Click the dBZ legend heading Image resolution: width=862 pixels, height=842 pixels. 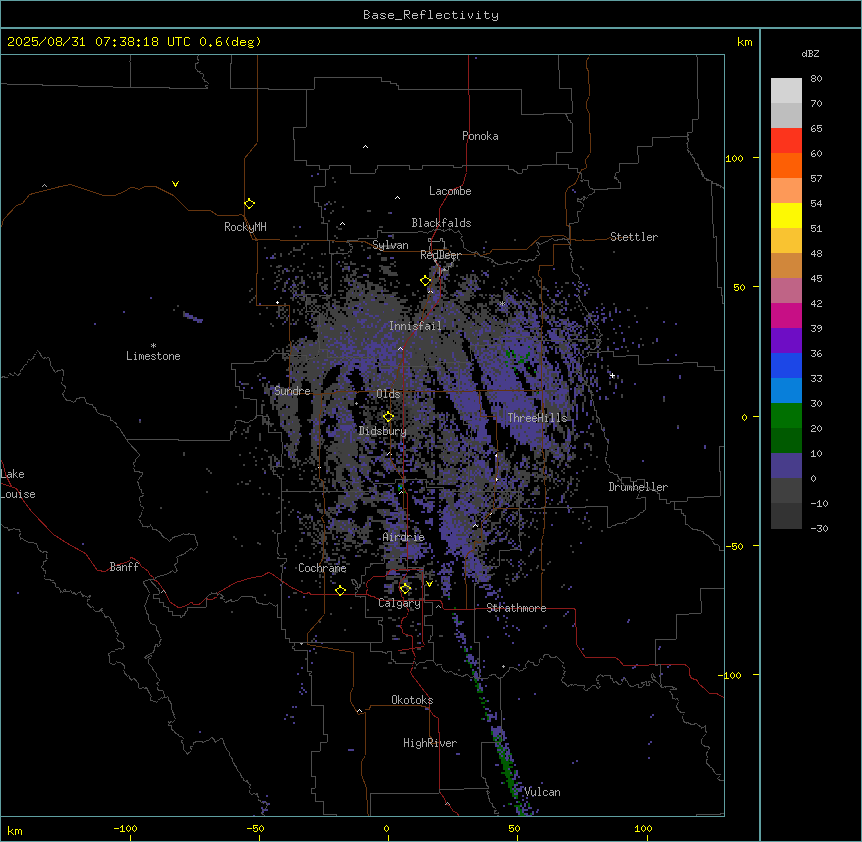coord(810,54)
